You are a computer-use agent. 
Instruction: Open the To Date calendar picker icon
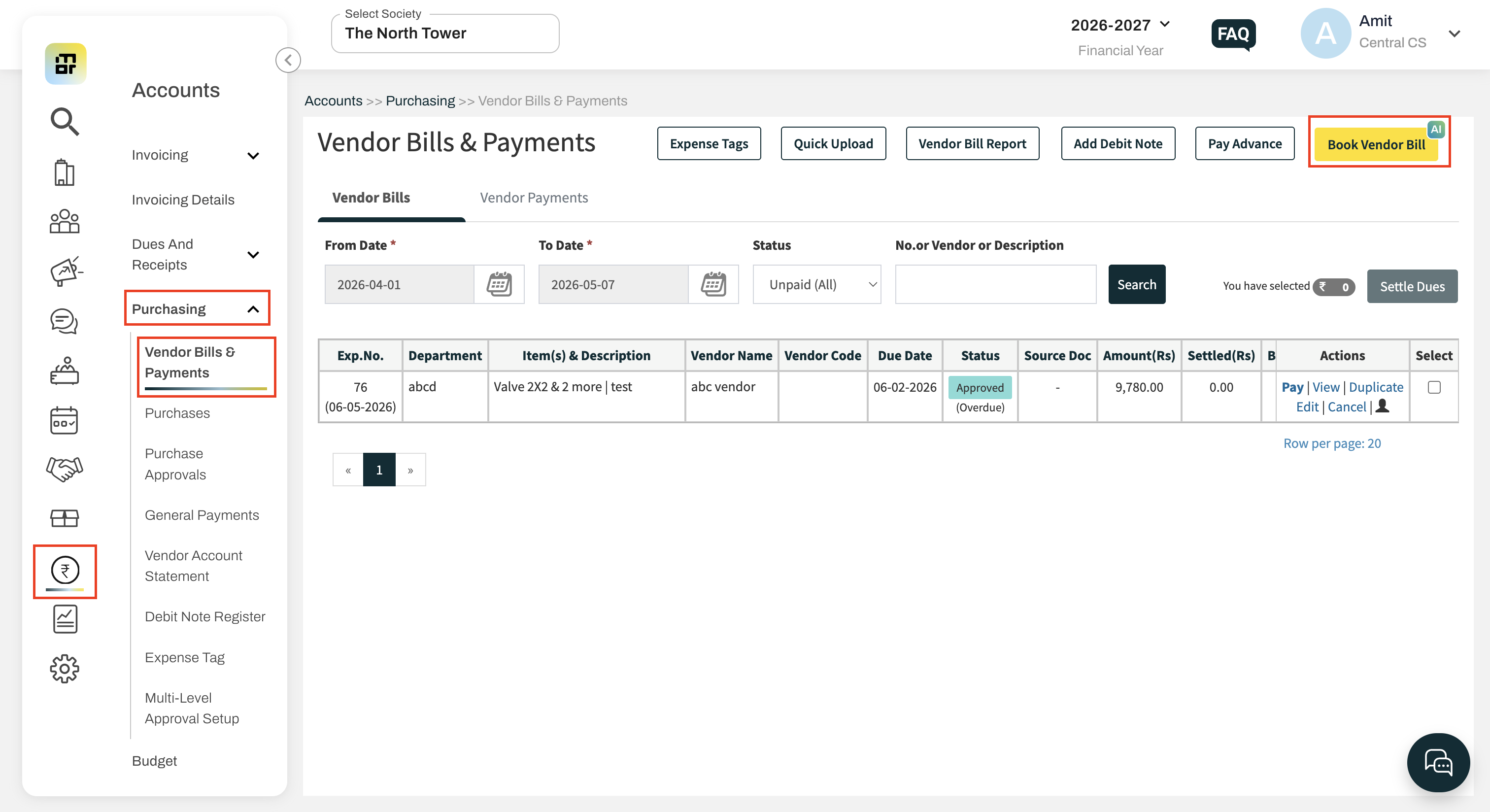[713, 284]
